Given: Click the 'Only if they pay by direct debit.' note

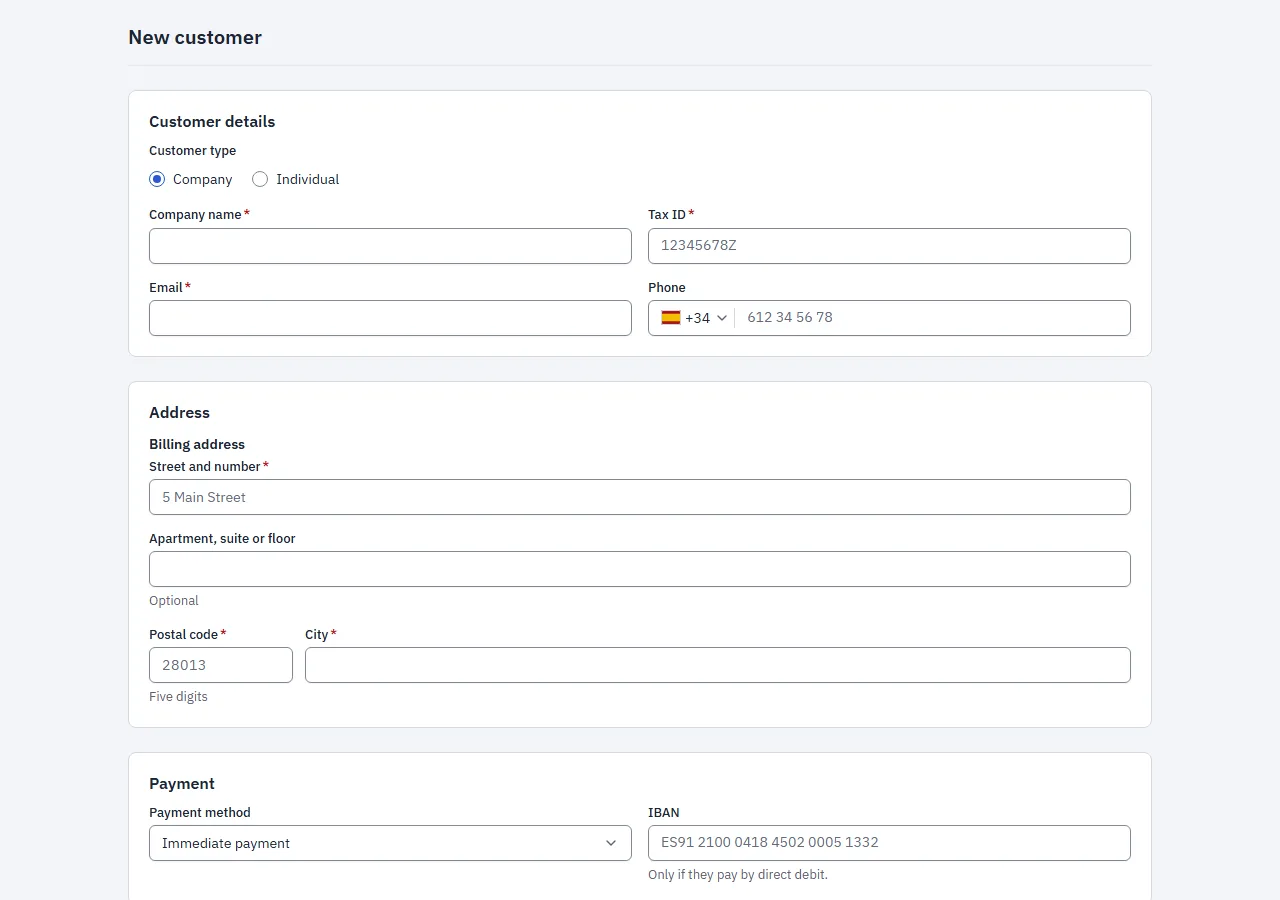Looking at the screenshot, I should 738,875.
